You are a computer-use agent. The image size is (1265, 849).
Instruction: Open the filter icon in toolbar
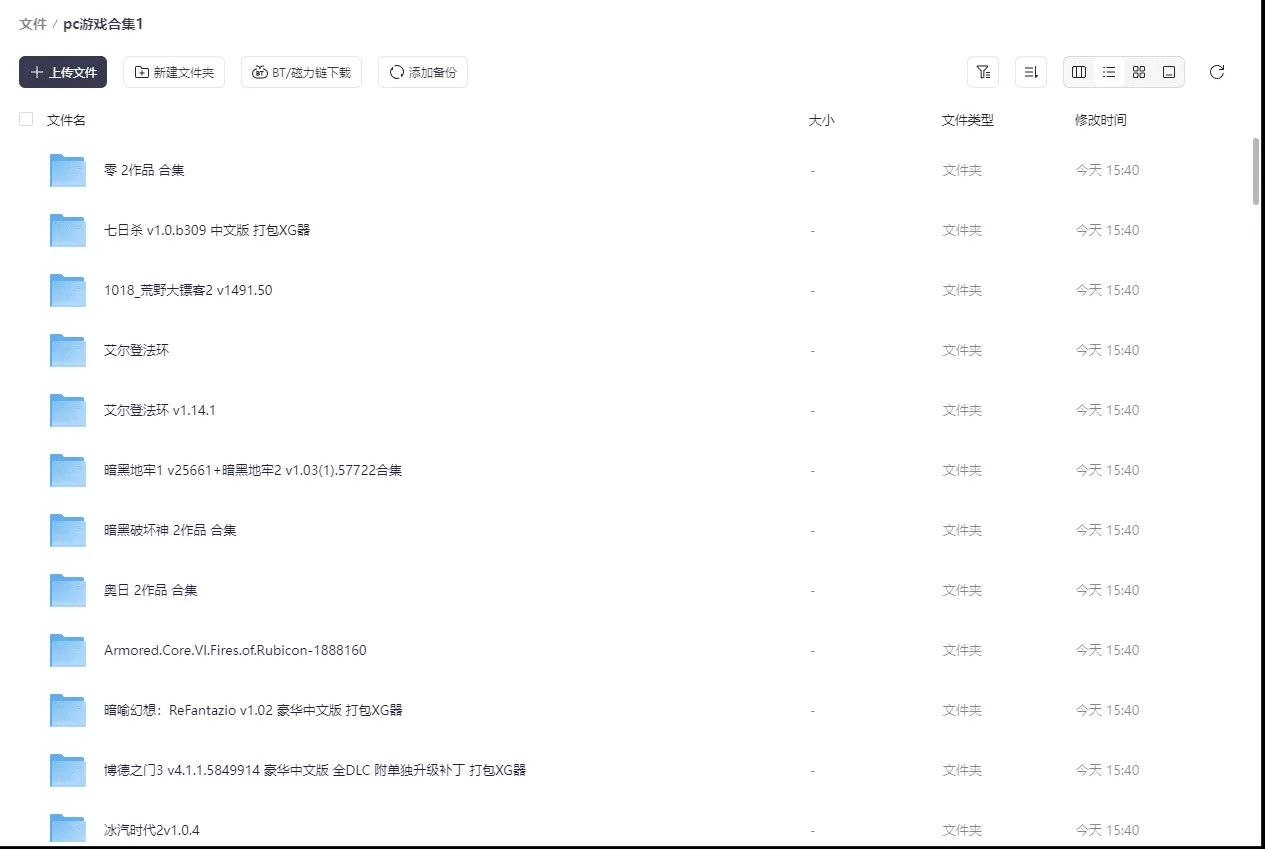(x=983, y=72)
